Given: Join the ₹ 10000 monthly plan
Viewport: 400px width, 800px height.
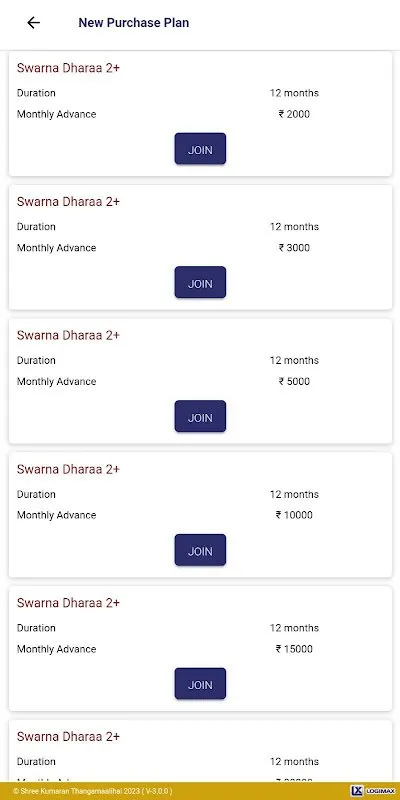Looking at the screenshot, I should (x=200, y=550).
